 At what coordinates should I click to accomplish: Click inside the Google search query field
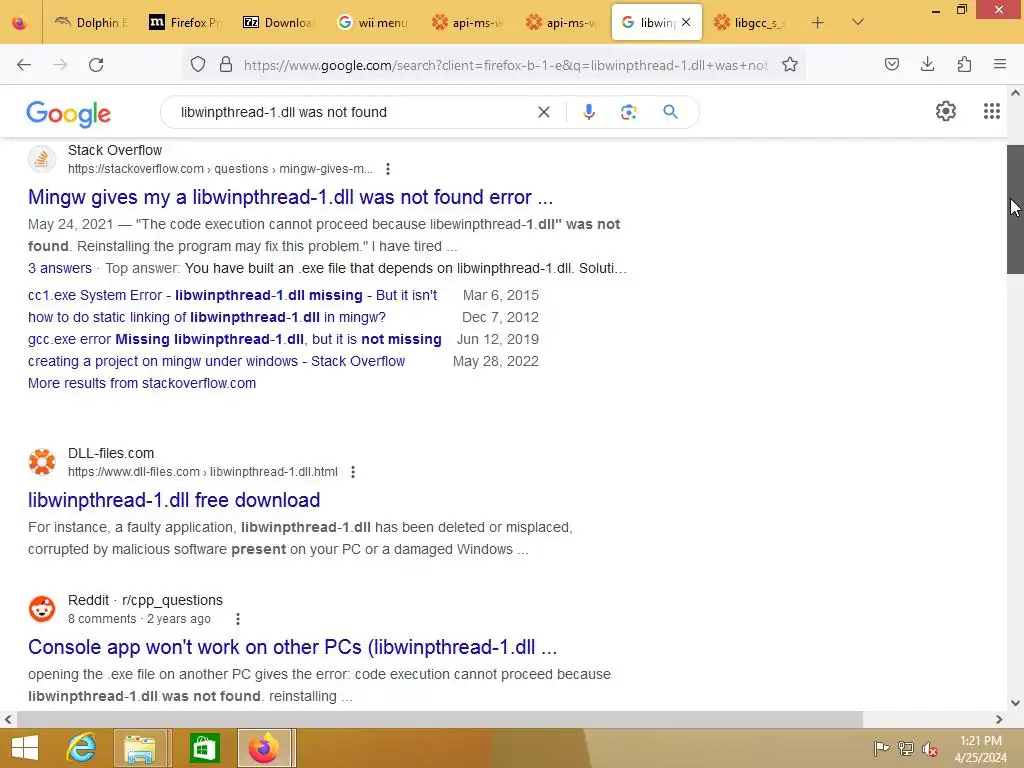tap(353, 112)
